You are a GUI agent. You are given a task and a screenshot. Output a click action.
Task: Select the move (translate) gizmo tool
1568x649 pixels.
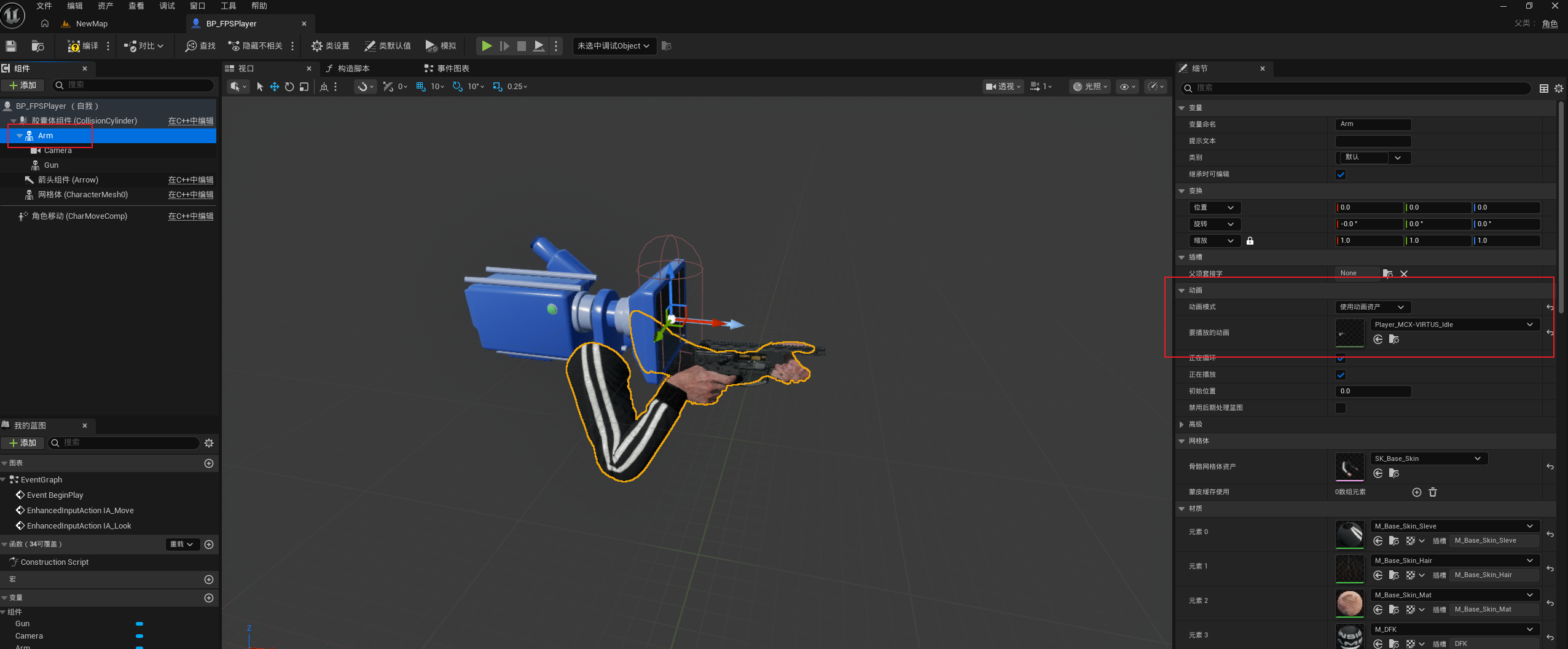coord(274,87)
